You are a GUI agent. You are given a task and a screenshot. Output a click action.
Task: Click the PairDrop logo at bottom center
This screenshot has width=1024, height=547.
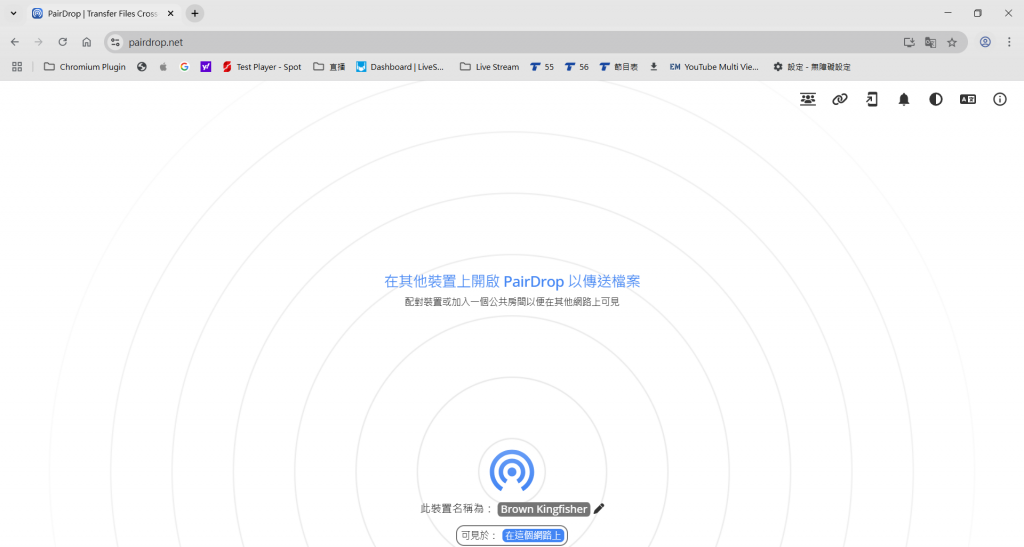(512, 471)
